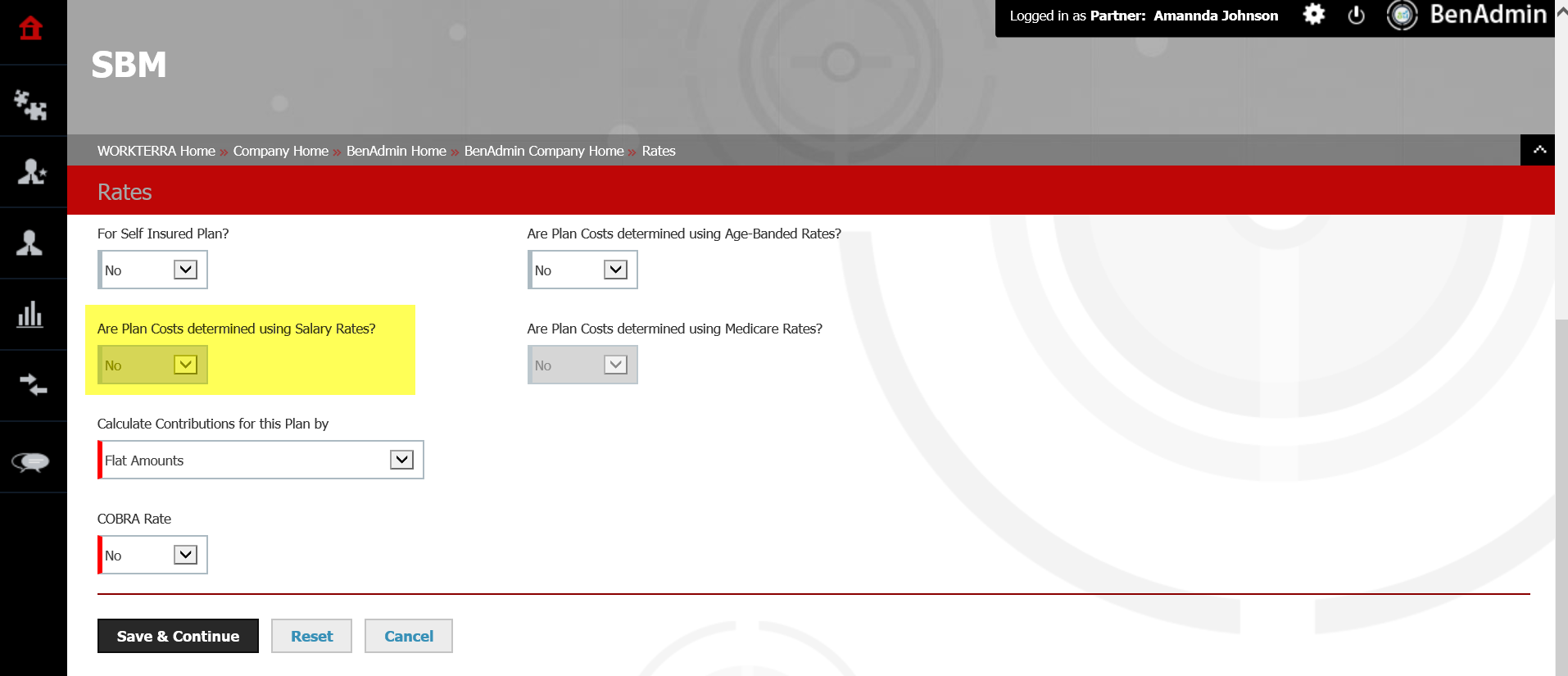Open the chat bubble sidebar icon
The height and width of the screenshot is (676, 1568).
30,462
